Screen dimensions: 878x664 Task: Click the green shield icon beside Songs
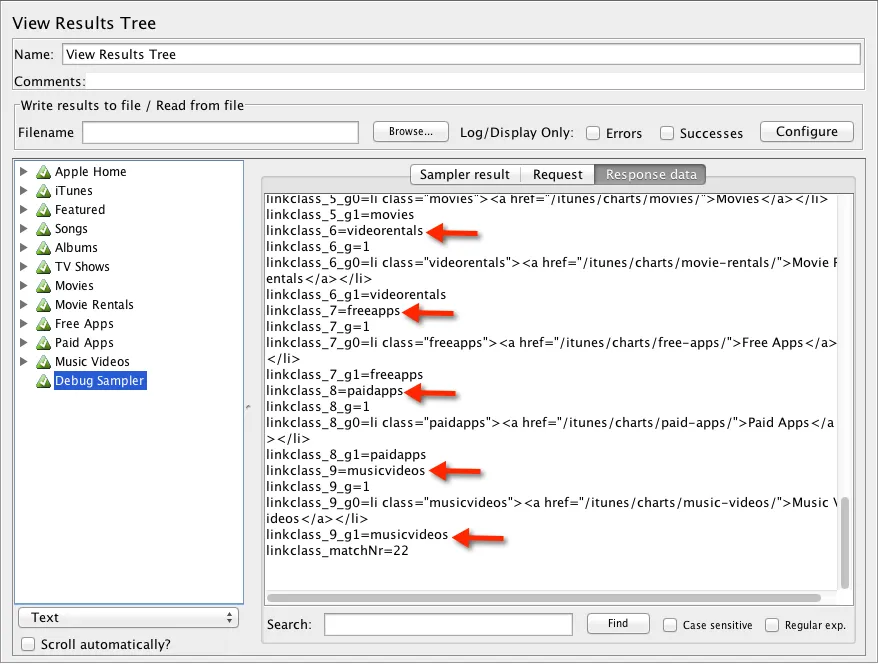point(42,229)
